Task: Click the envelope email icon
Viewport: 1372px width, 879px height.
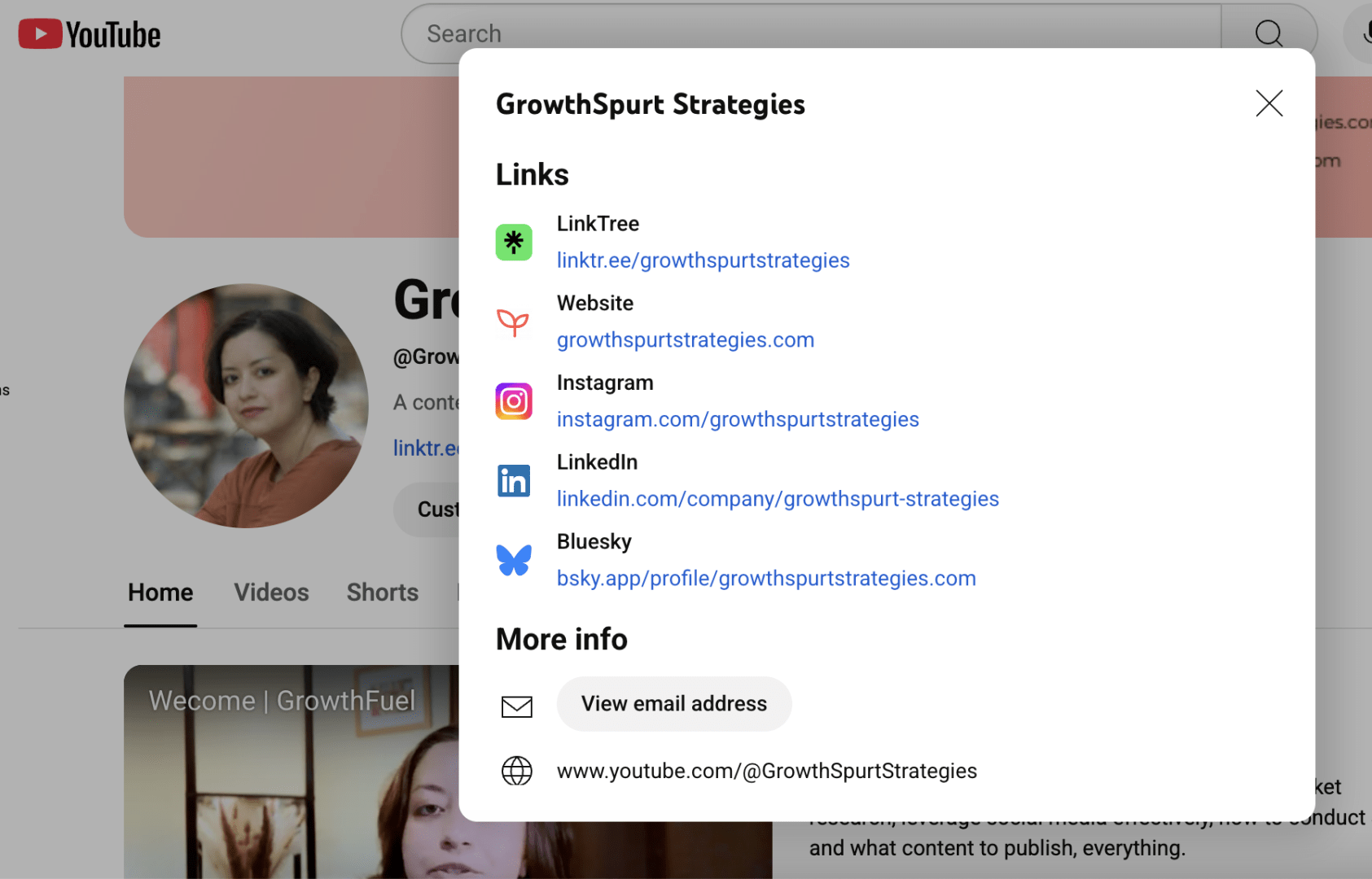Action: pyautogui.click(x=517, y=706)
